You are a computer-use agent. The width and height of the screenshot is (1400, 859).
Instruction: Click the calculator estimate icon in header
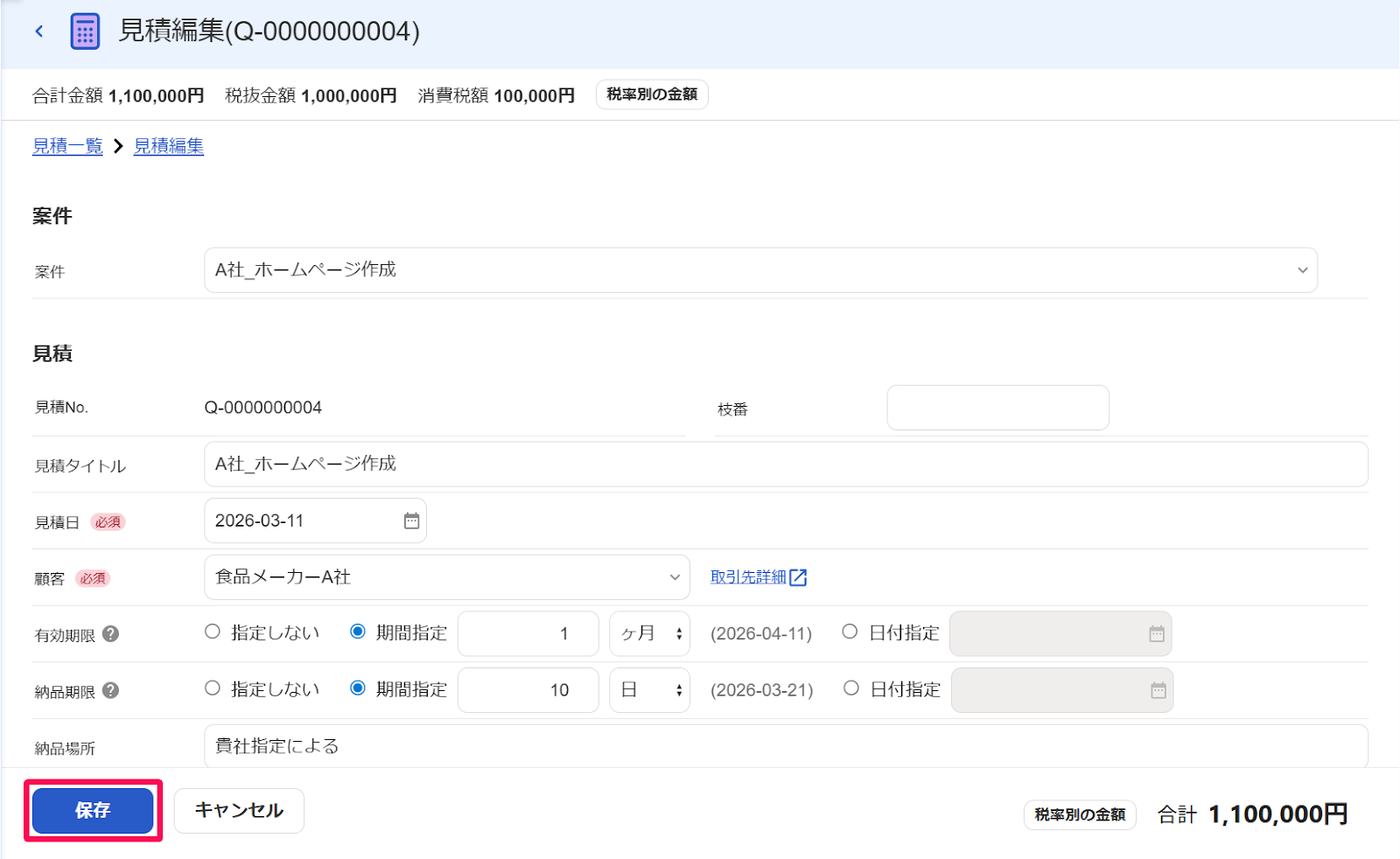click(85, 31)
